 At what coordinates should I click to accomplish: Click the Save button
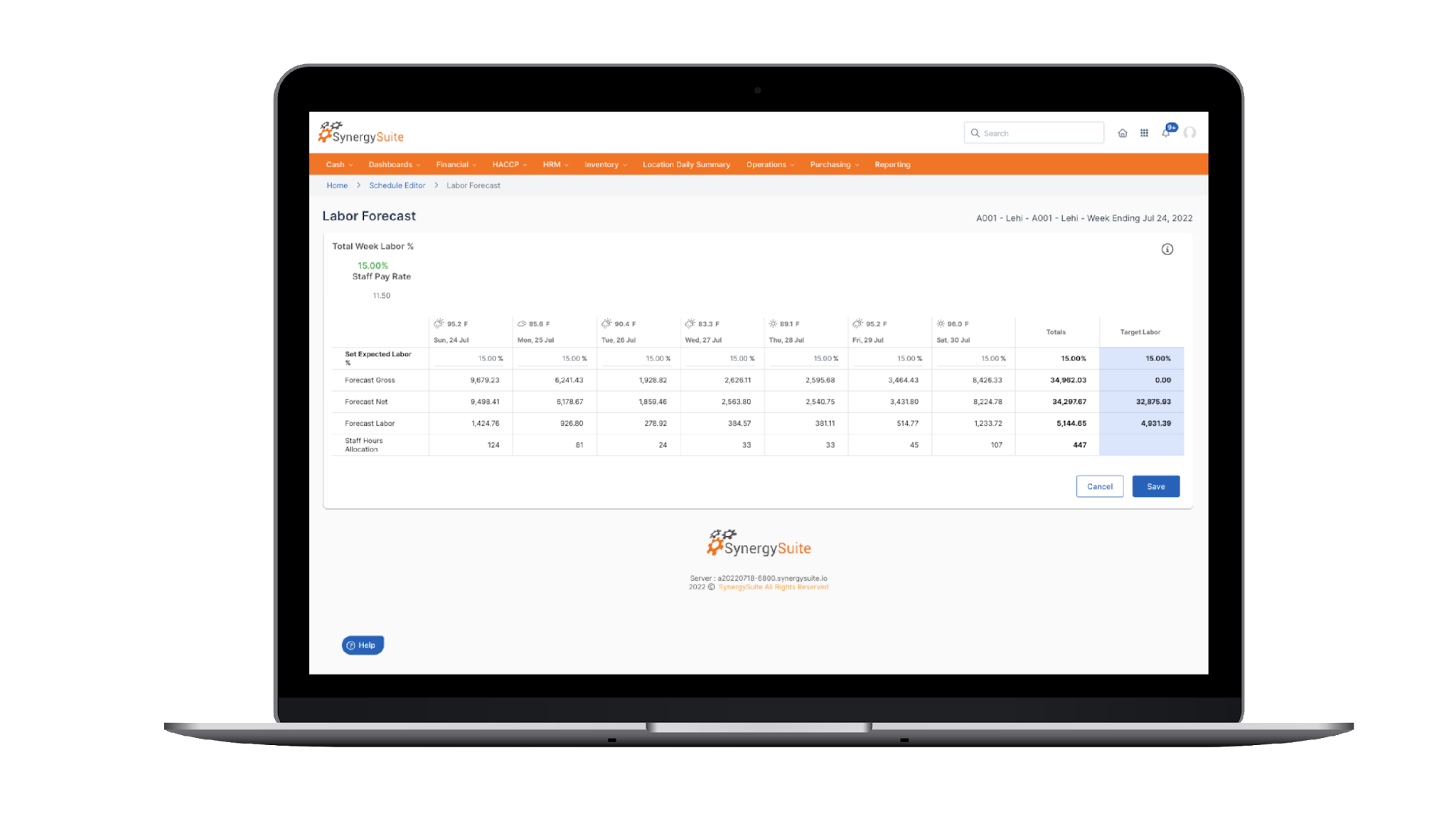(1155, 486)
